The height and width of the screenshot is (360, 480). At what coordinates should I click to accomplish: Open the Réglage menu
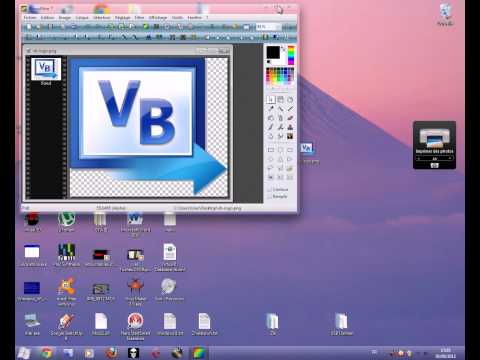[x=123, y=17]
